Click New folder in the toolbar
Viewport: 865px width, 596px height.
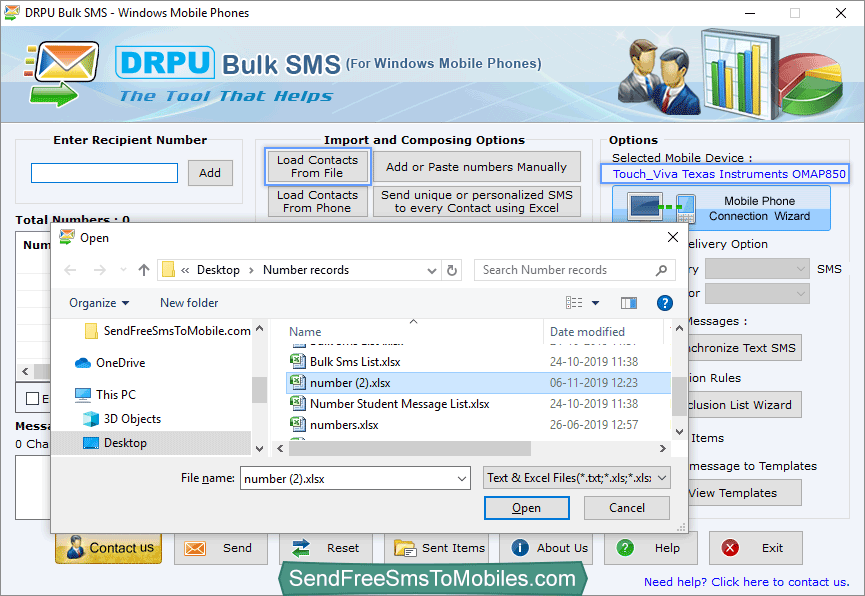click(x=189, y=303)
